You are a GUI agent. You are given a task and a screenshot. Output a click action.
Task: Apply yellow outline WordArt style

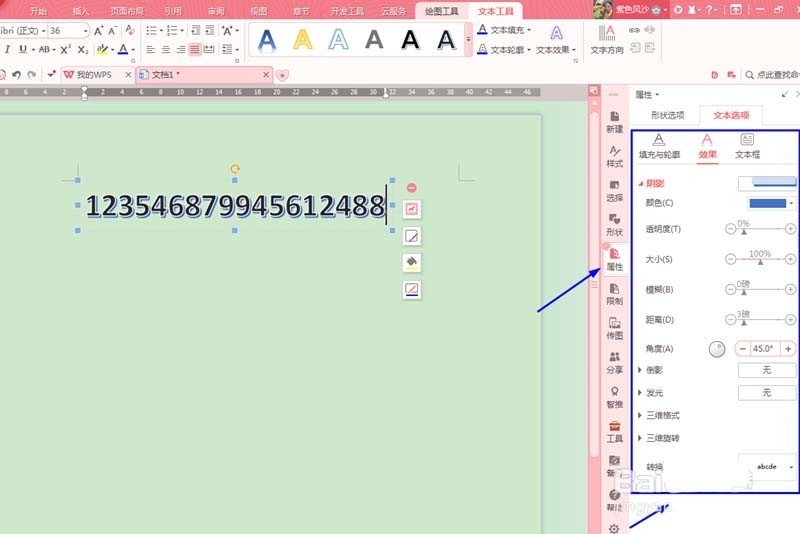(303, 40)
